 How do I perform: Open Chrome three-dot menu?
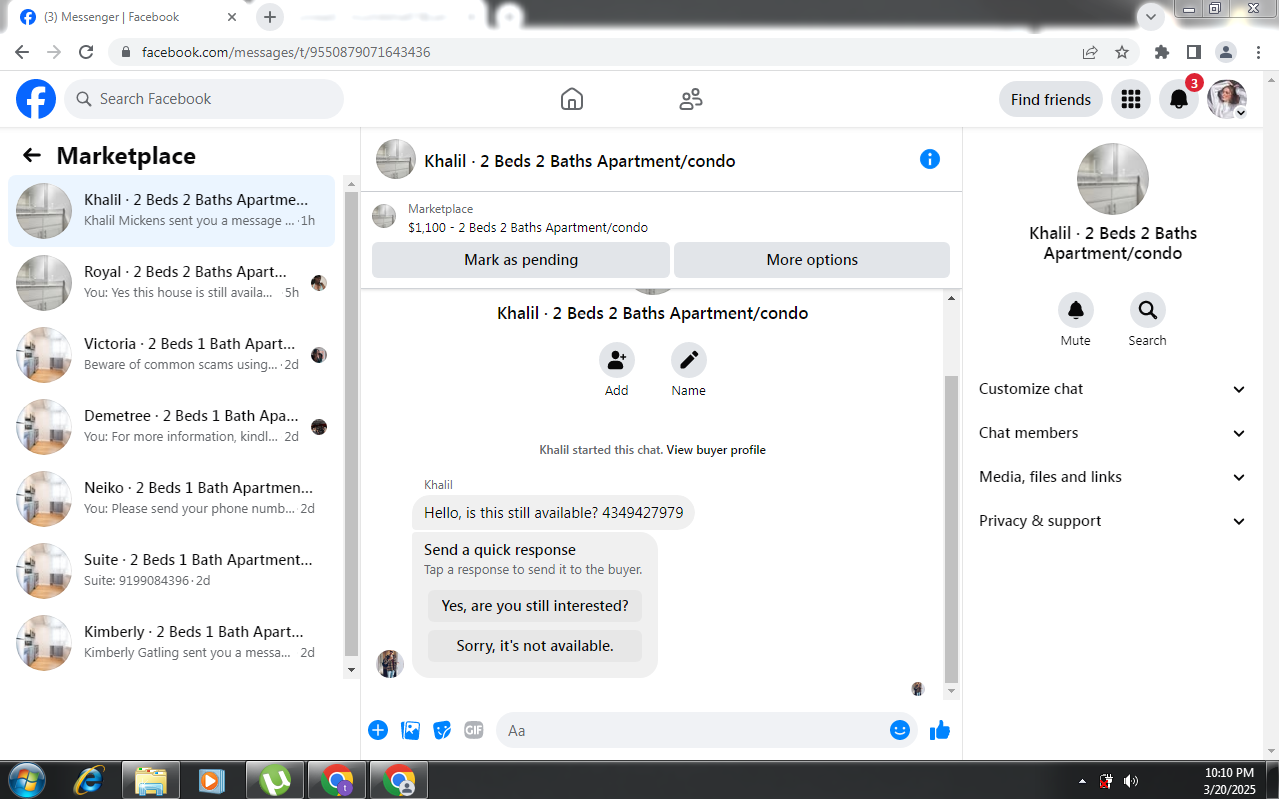(x=1257, y=52)
